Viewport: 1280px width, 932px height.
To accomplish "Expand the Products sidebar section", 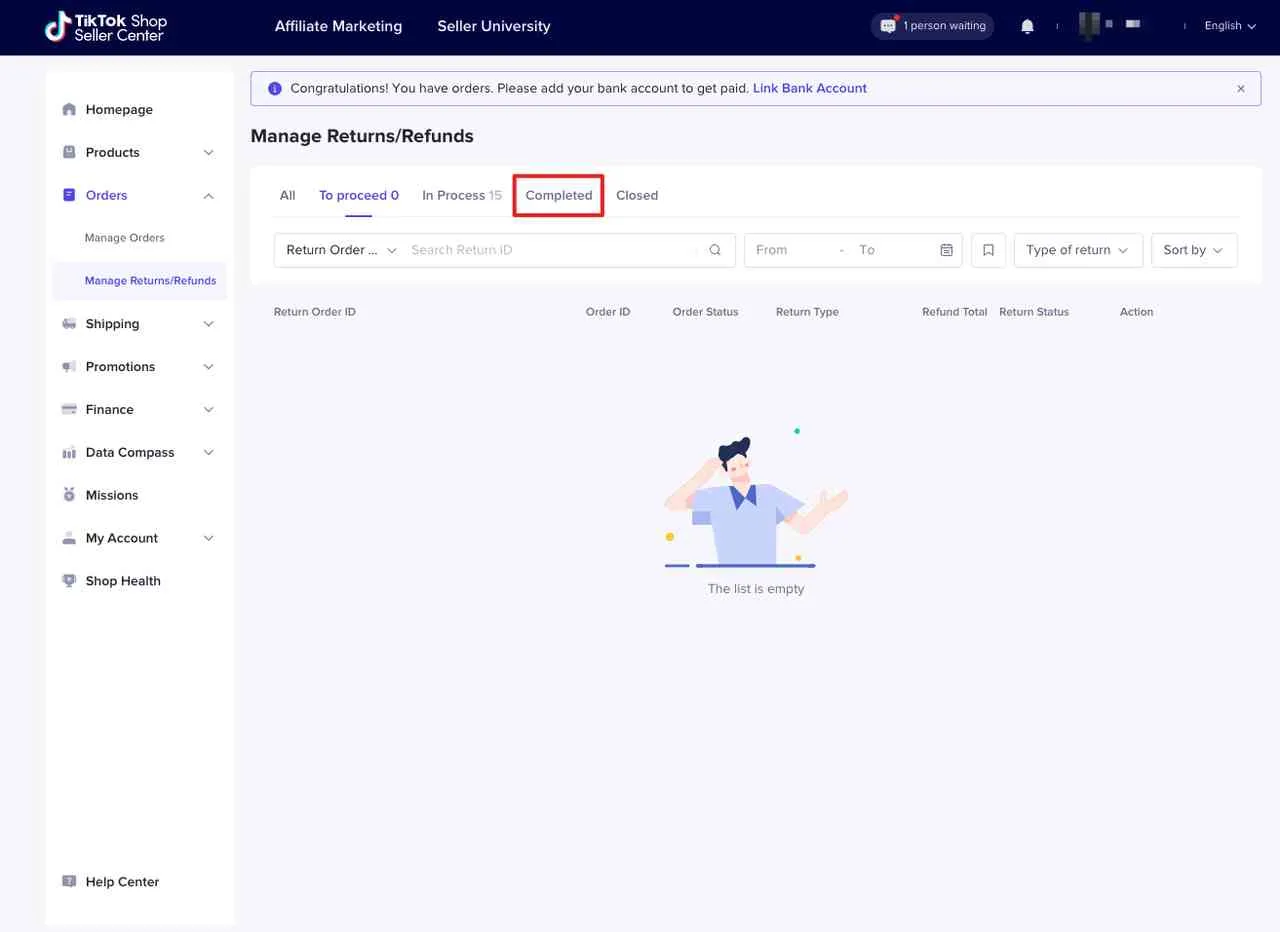I will pos(208,153).
